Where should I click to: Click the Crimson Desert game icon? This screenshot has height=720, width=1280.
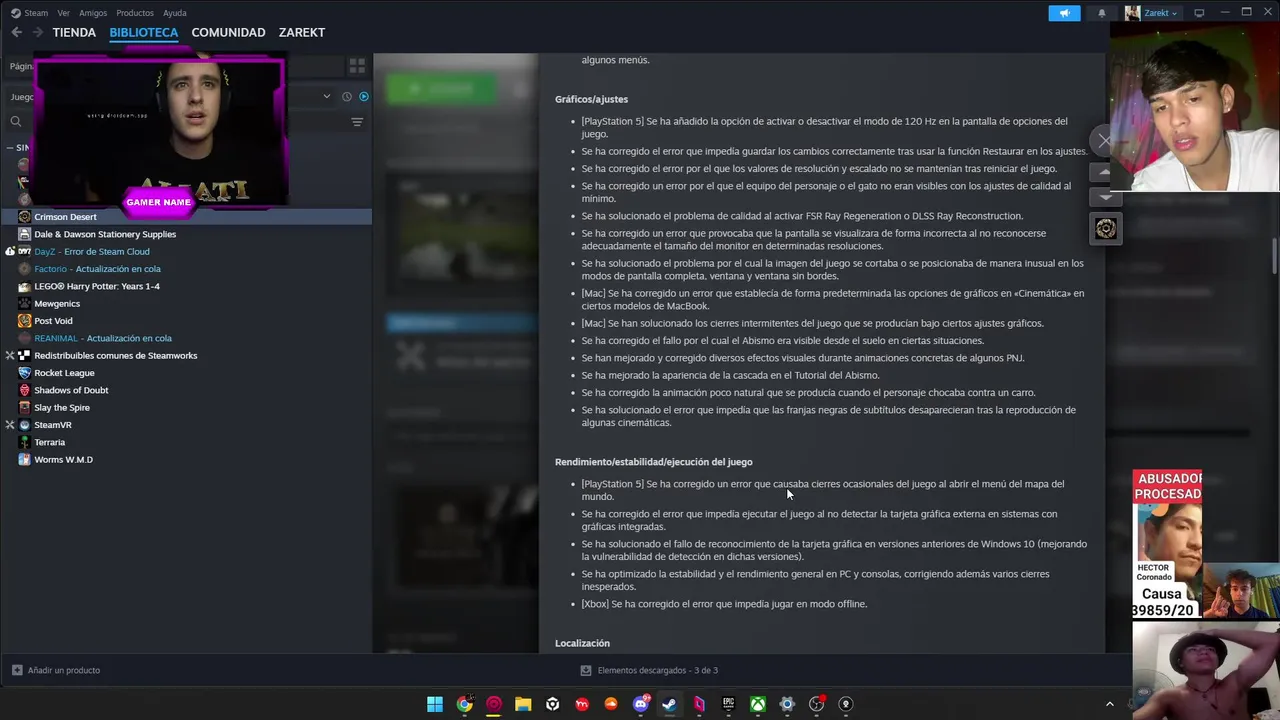25,217
